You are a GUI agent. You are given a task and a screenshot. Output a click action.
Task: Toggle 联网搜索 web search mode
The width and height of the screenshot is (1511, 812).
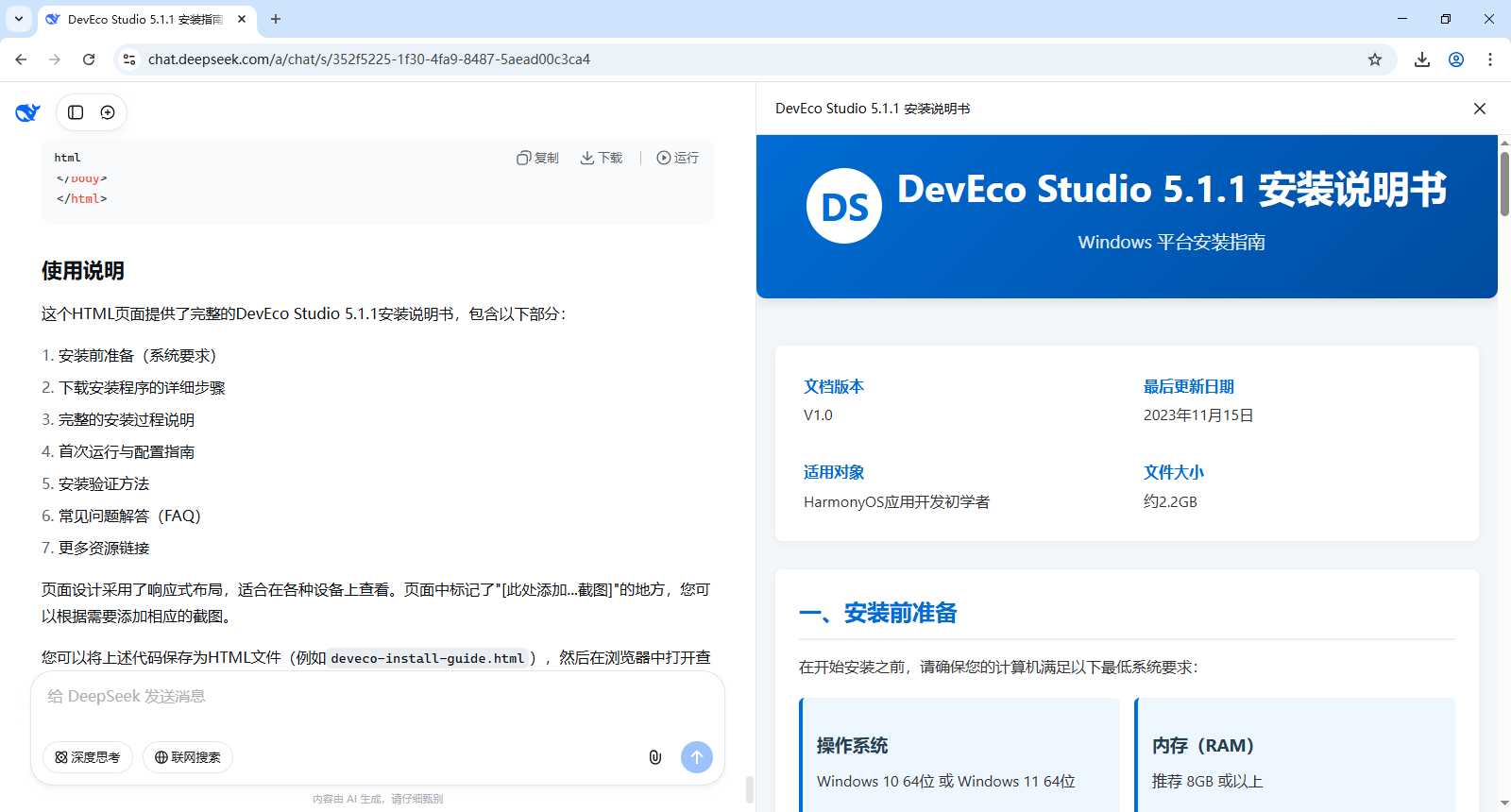(188, 757)
